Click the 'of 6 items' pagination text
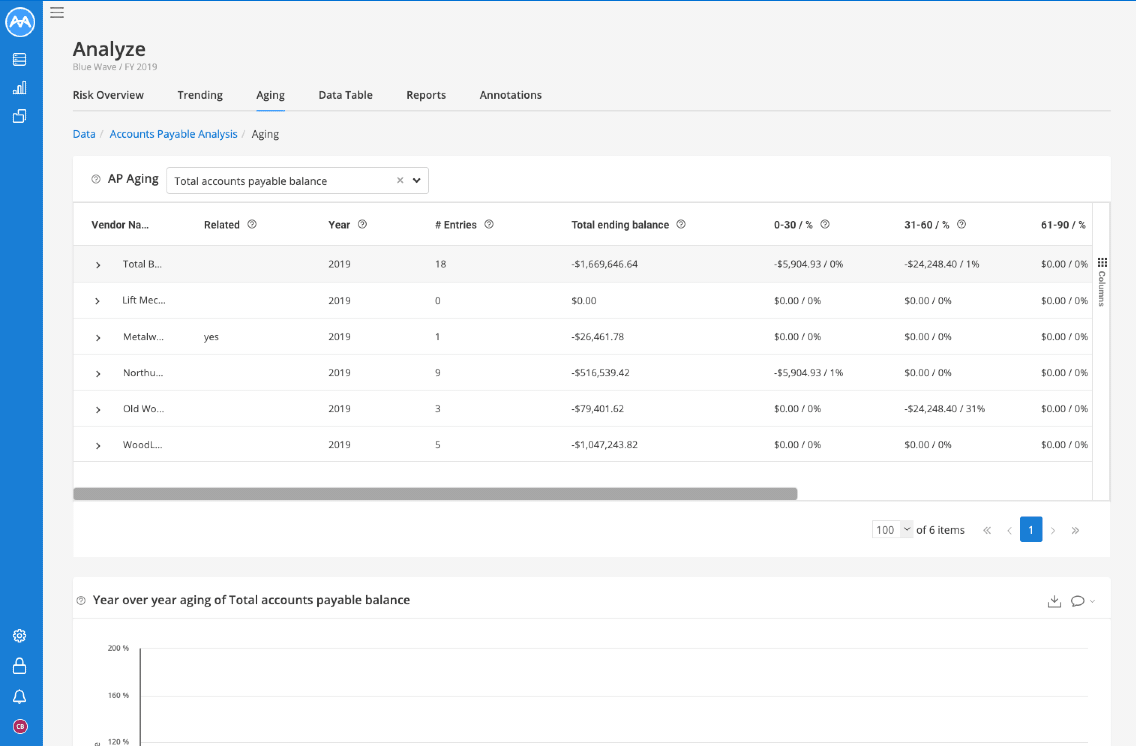The image size is (1136, 746). click(940, 530)
